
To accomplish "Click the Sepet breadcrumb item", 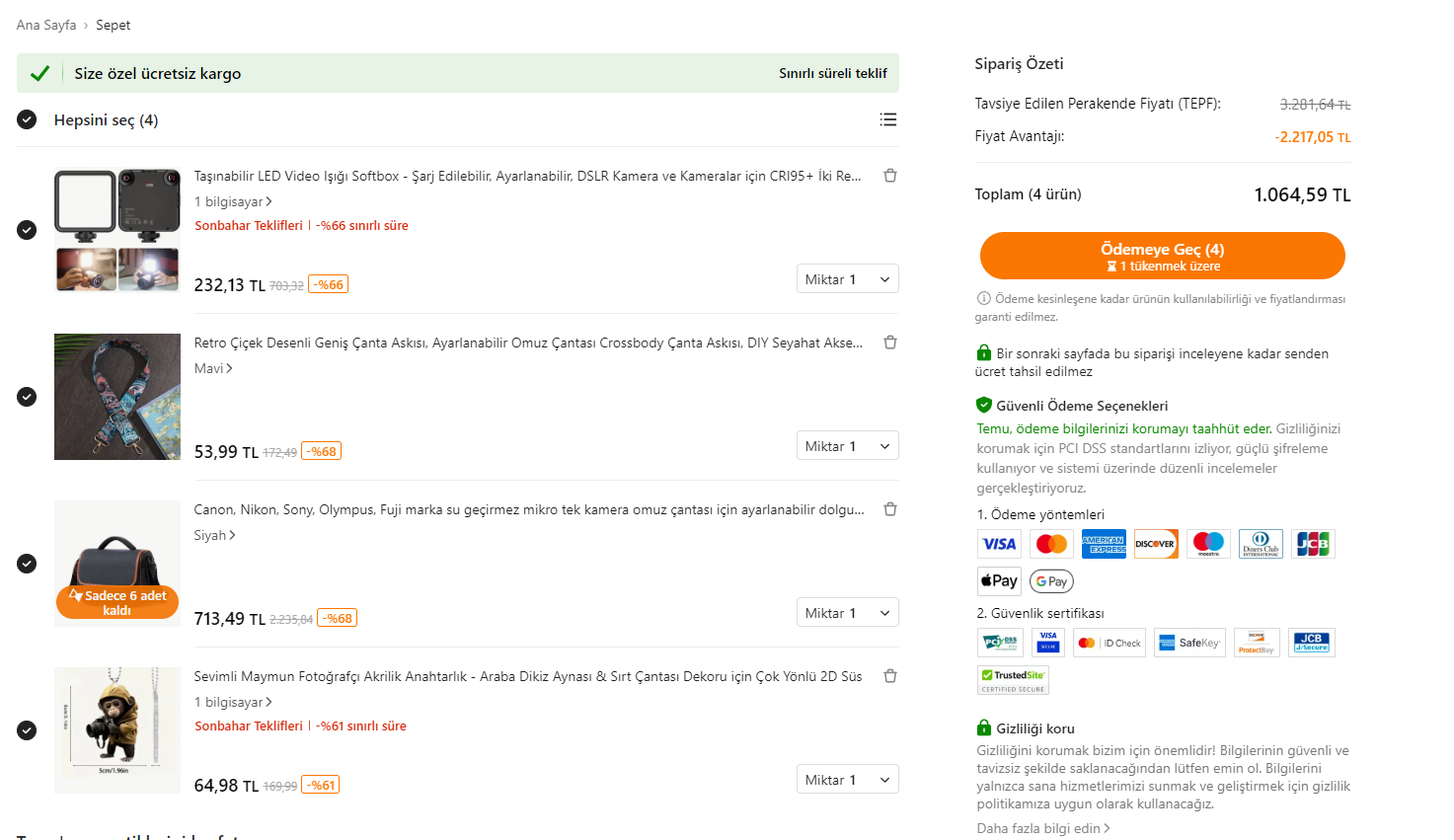I will 113,25.
